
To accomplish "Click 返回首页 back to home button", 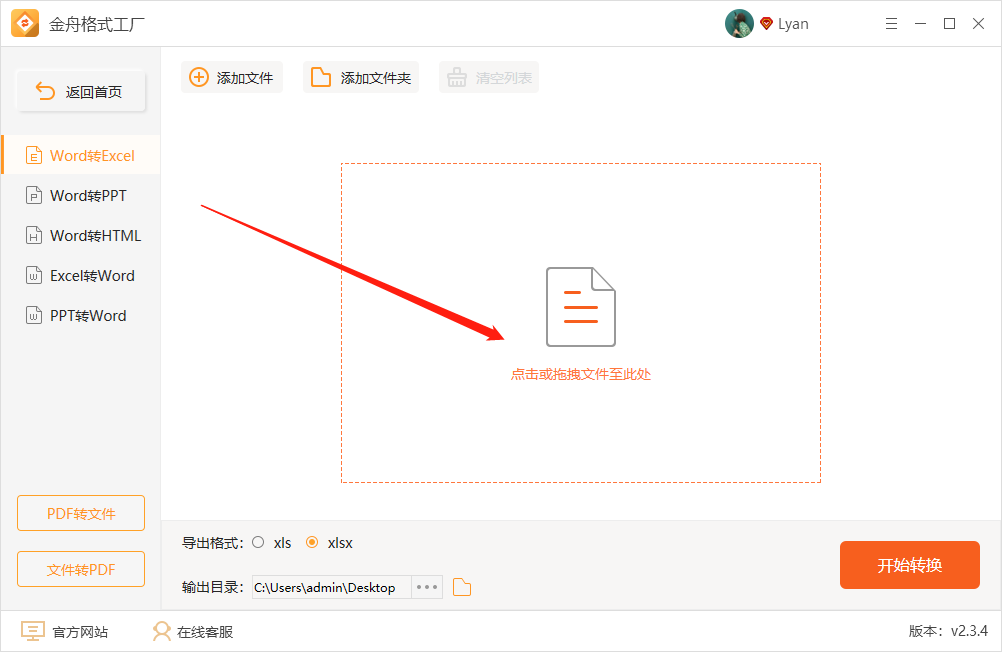I will click(81, 91).
